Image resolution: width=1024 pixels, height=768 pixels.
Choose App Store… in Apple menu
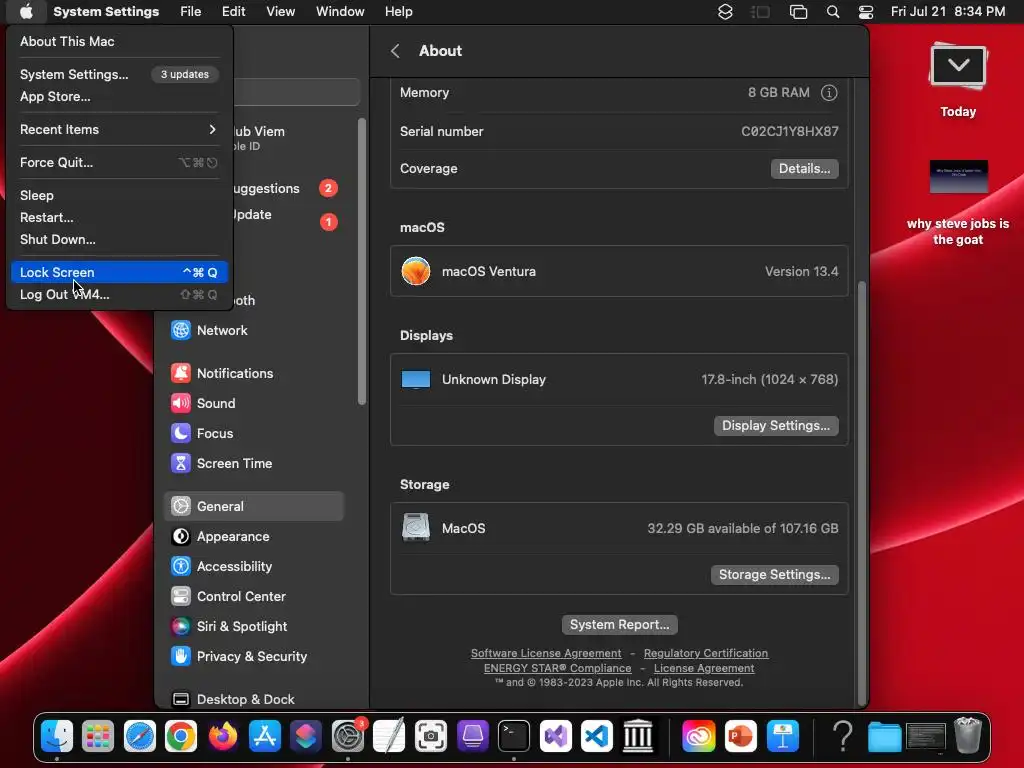119,97
